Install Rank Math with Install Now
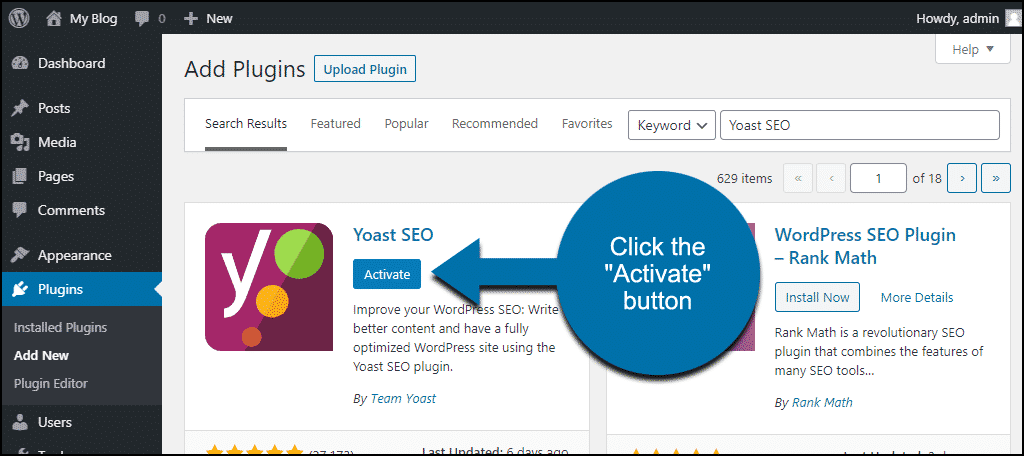Image resolution: width=1024 pixels, height=456 pixels. (x=817, y=297)
